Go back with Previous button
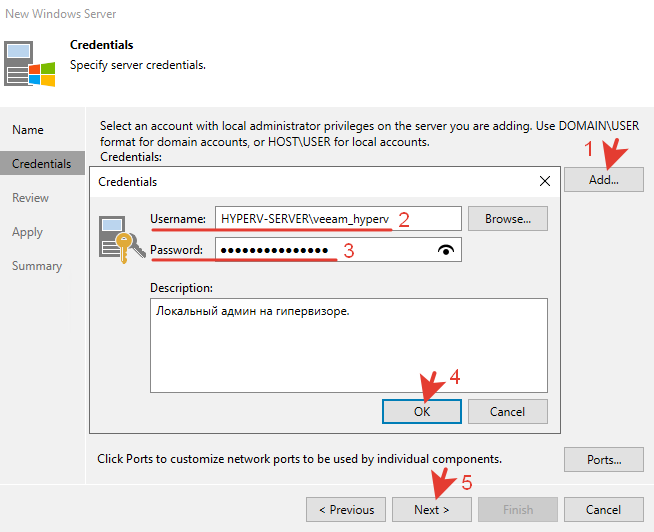The image size is (654, 532). [x=346, y=509]
